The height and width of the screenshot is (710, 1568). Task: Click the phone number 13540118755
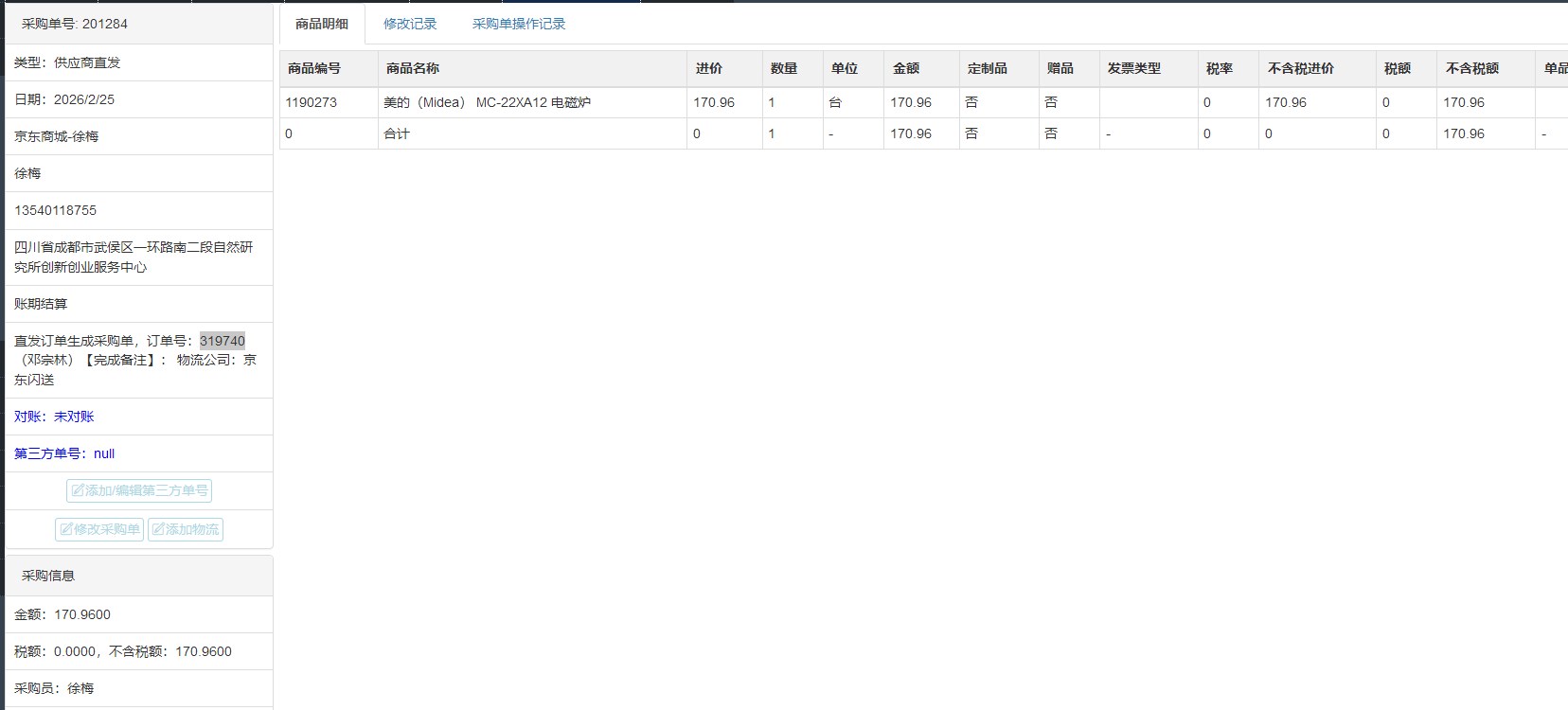click(x=56, y=210)
